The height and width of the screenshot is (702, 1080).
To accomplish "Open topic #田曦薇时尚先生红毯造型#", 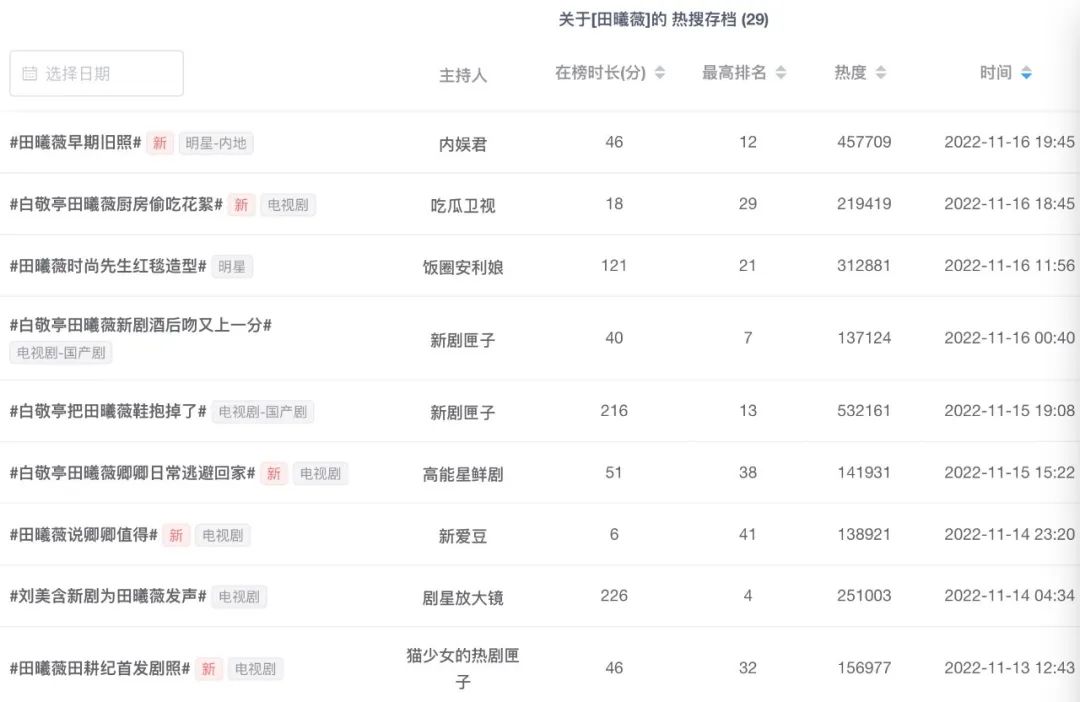I will click(108, 267).
